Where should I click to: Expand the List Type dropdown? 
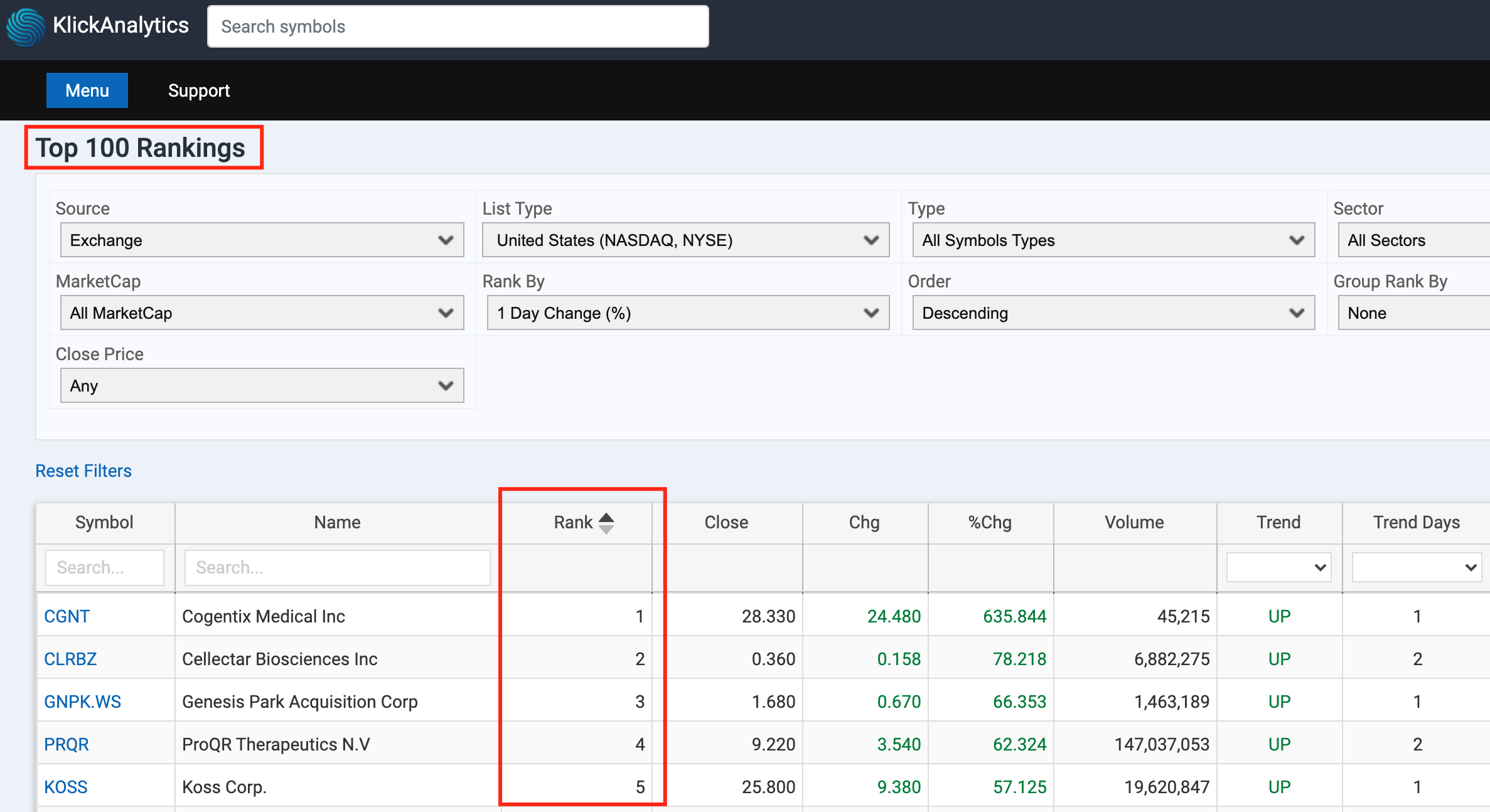click(686, 240)
